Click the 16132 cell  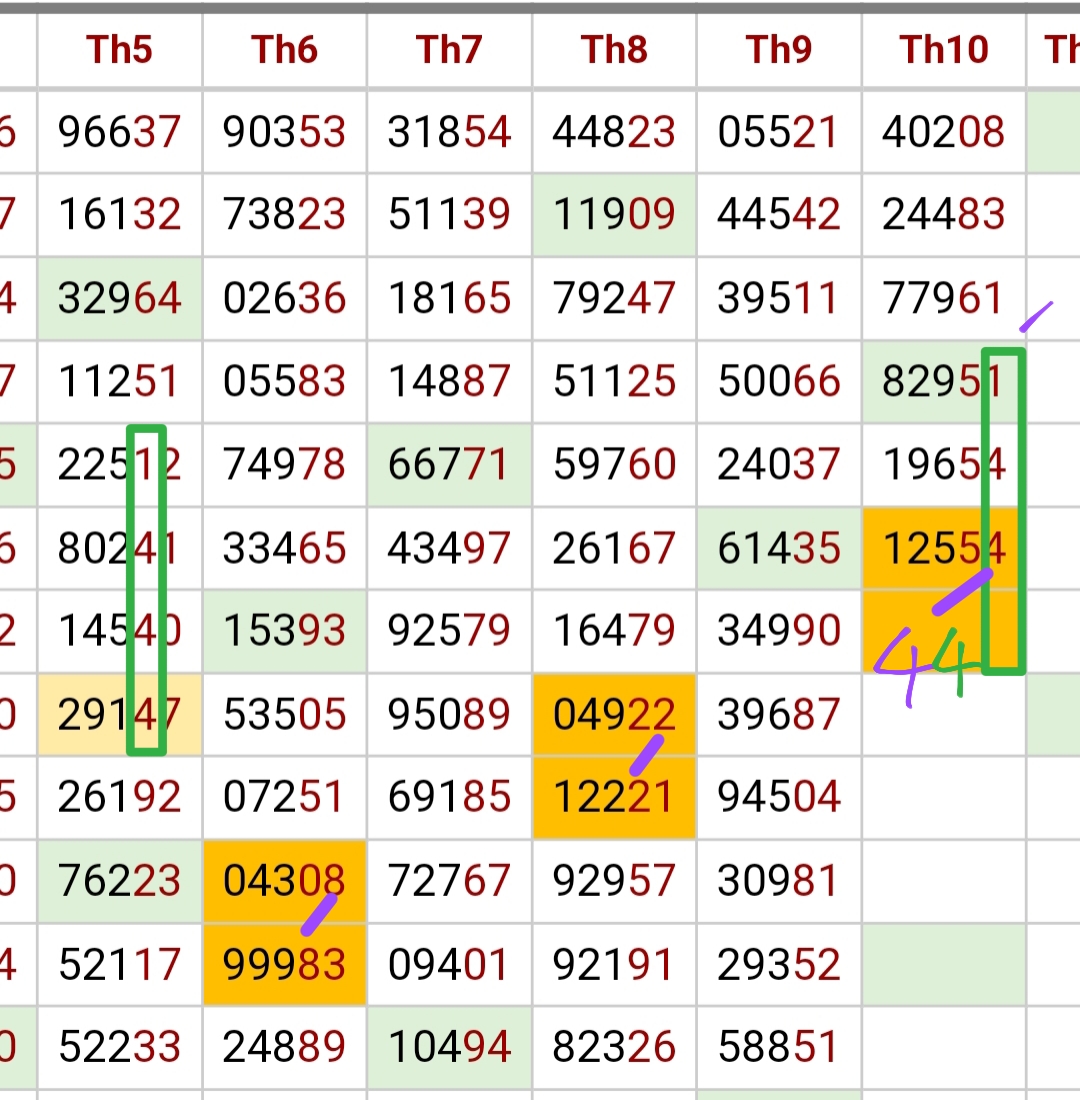(x=119, y=215)
